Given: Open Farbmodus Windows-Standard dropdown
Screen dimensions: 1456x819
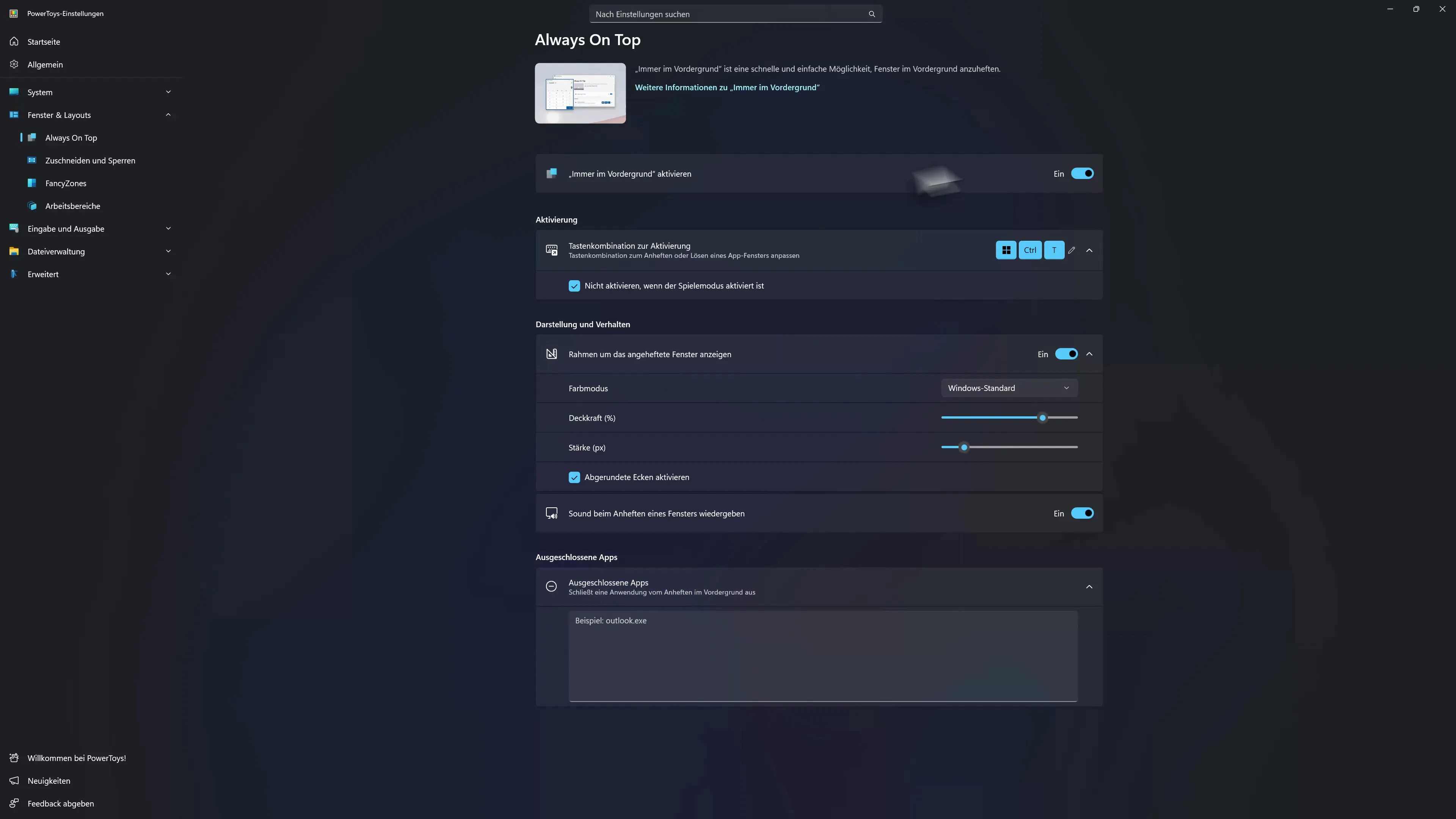Looking at the screenshot, I should click(1009, 388).
